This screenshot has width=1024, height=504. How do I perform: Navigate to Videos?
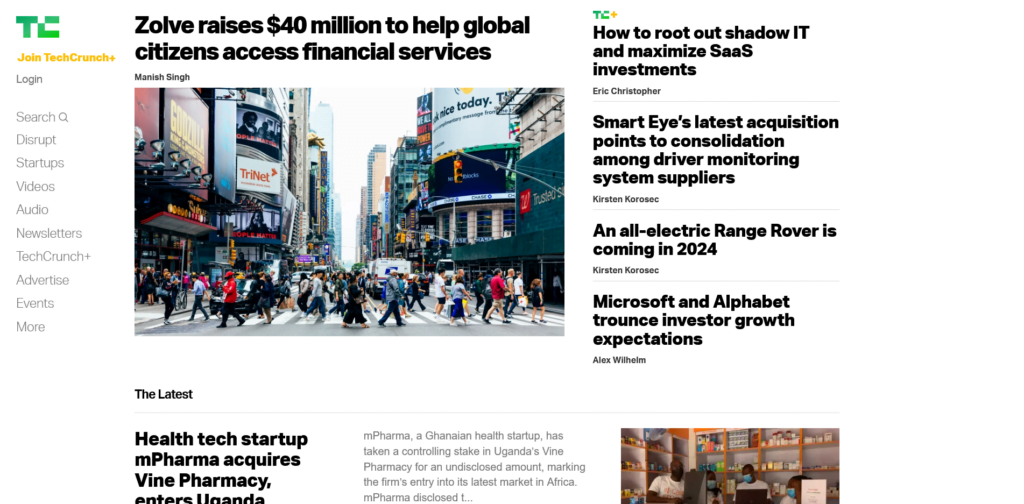click(x=35, y=187)
